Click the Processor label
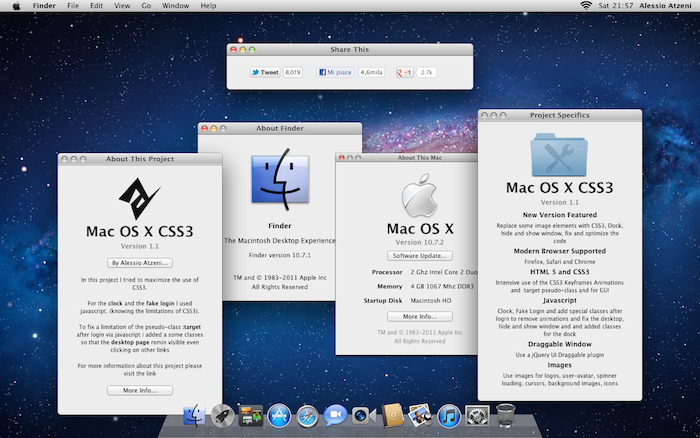The height and width of the screenshot is (438, 700). 387,272
